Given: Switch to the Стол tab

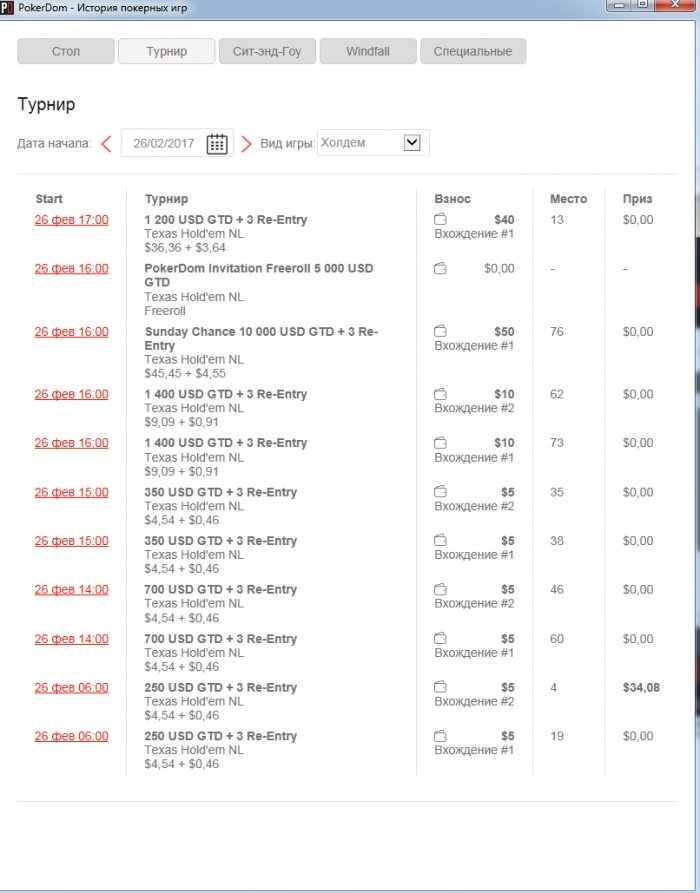Looking at the screenshot, I should pos(66,51).
